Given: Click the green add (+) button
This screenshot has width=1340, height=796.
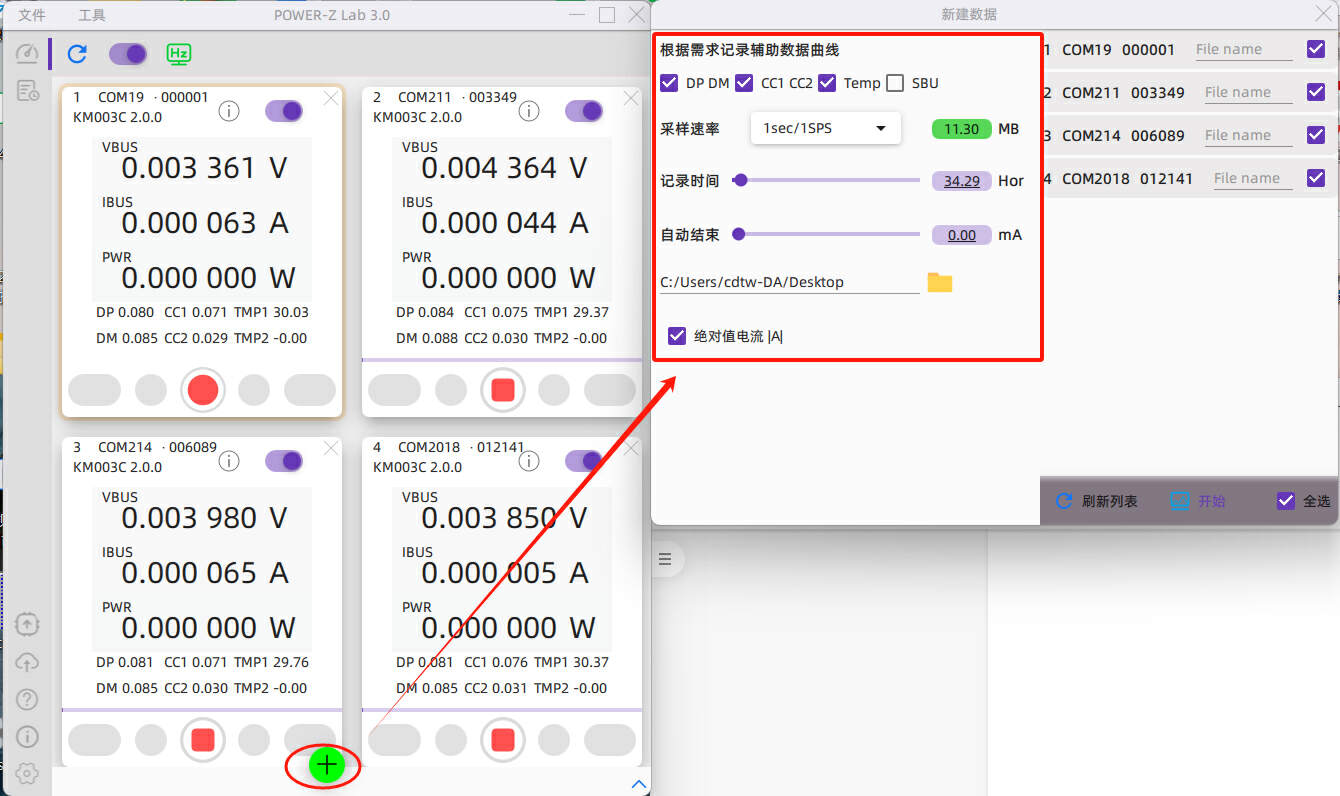Looking at the screenshot, I should tap(326, 765).
